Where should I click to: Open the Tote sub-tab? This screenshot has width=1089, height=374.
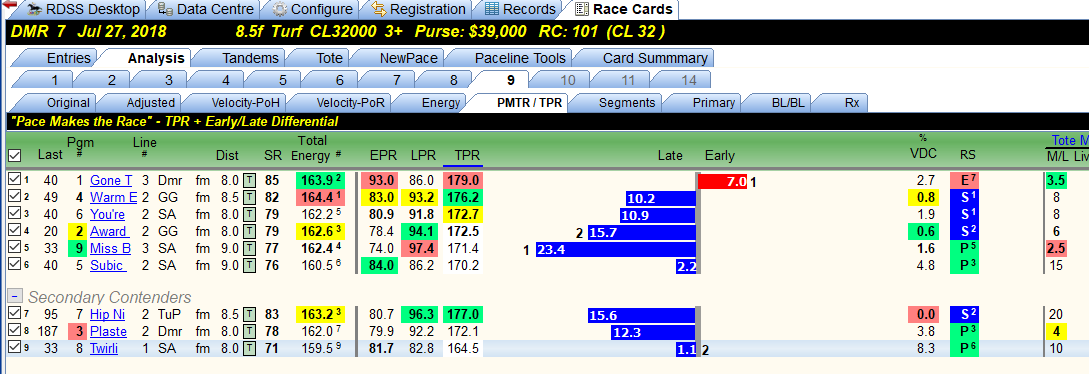coord(329,58)
